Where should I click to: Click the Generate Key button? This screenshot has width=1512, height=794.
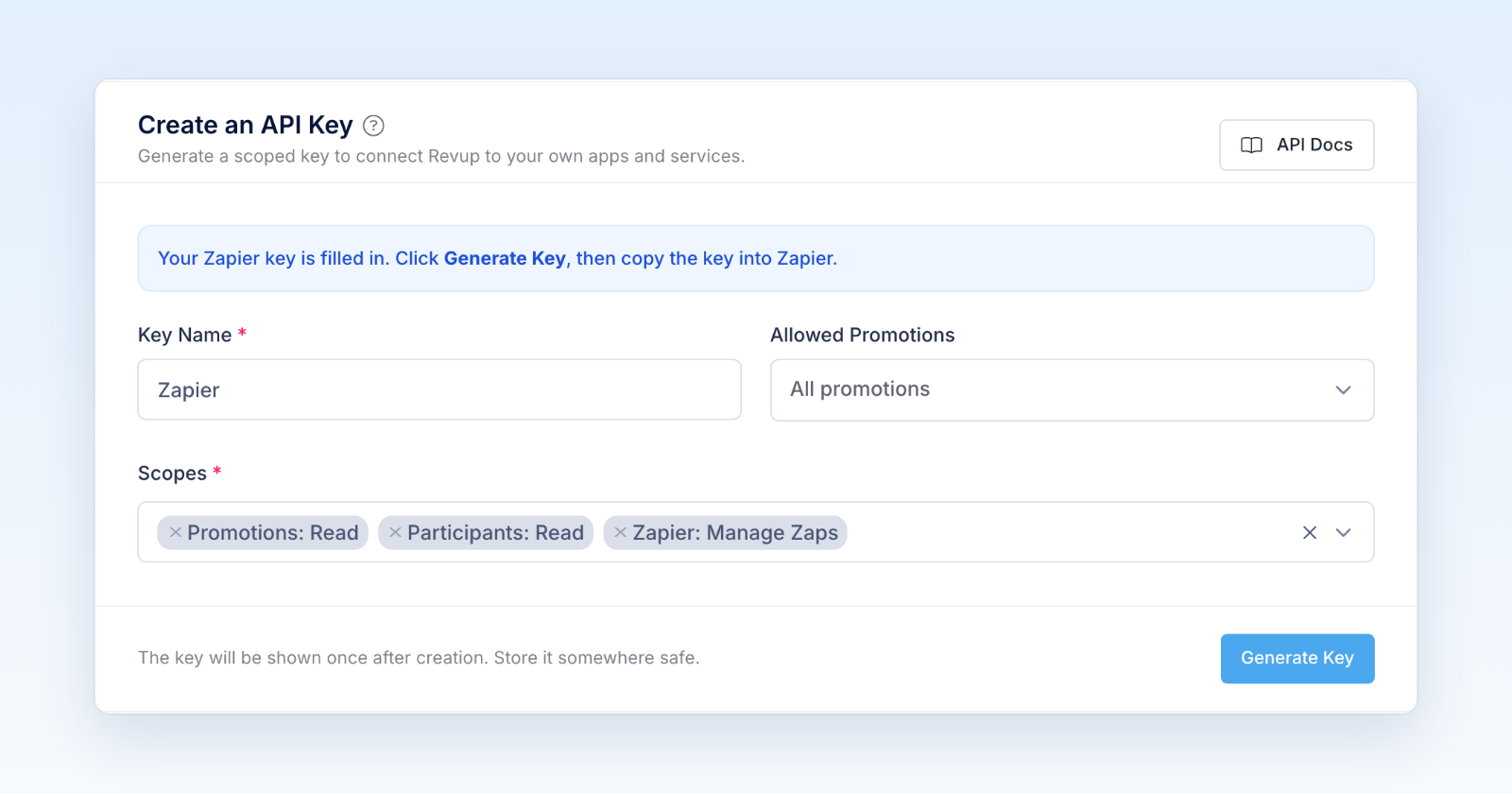point(1297,659)
